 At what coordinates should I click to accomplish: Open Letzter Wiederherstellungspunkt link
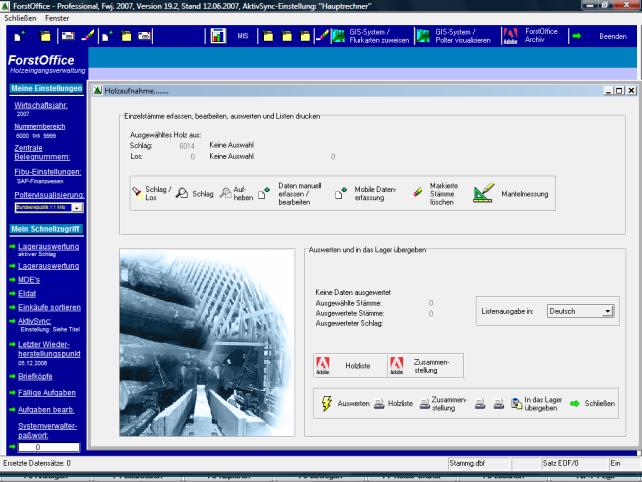pyautogui.click(x=49, y=349)
